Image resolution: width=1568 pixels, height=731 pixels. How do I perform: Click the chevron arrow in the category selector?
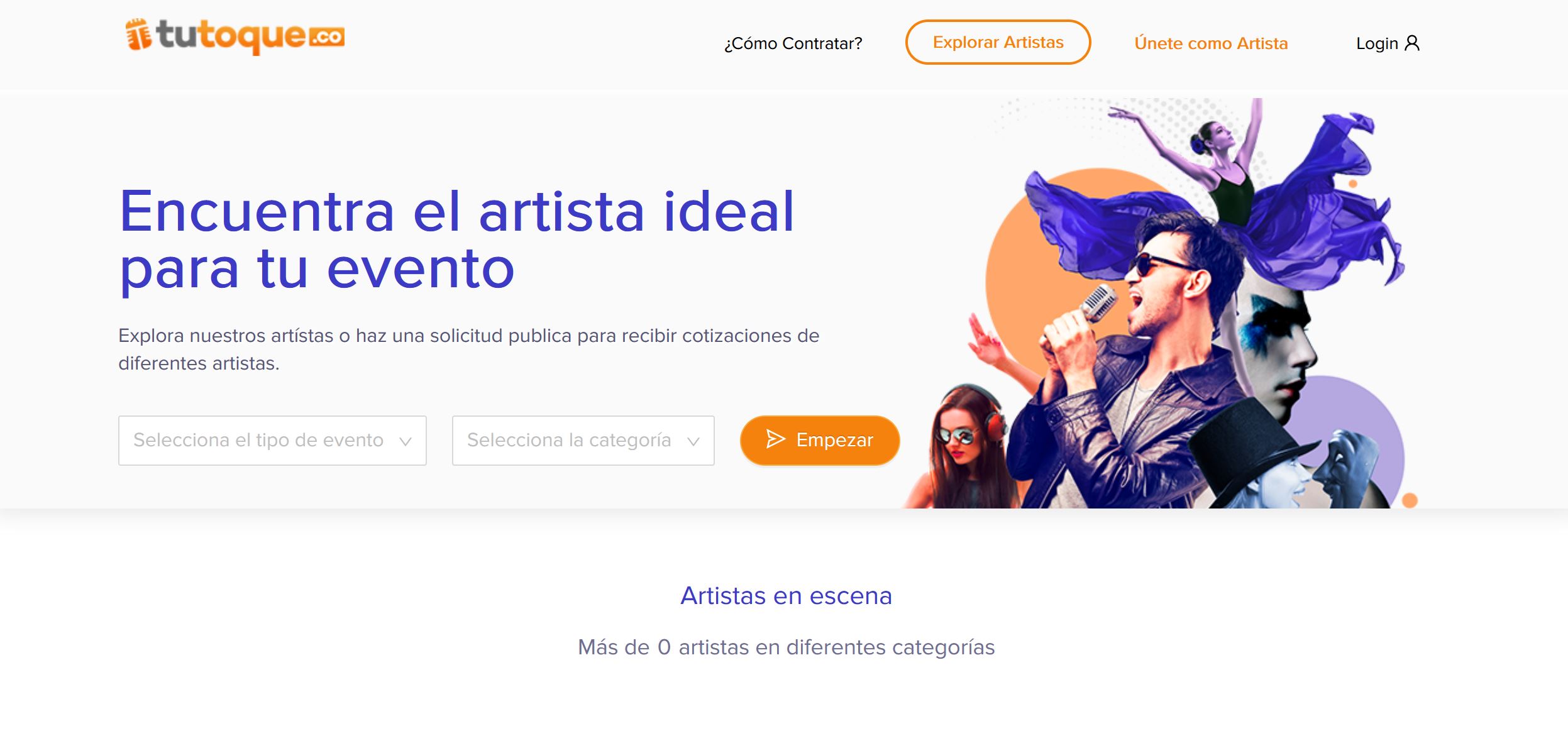pos(693,441)
